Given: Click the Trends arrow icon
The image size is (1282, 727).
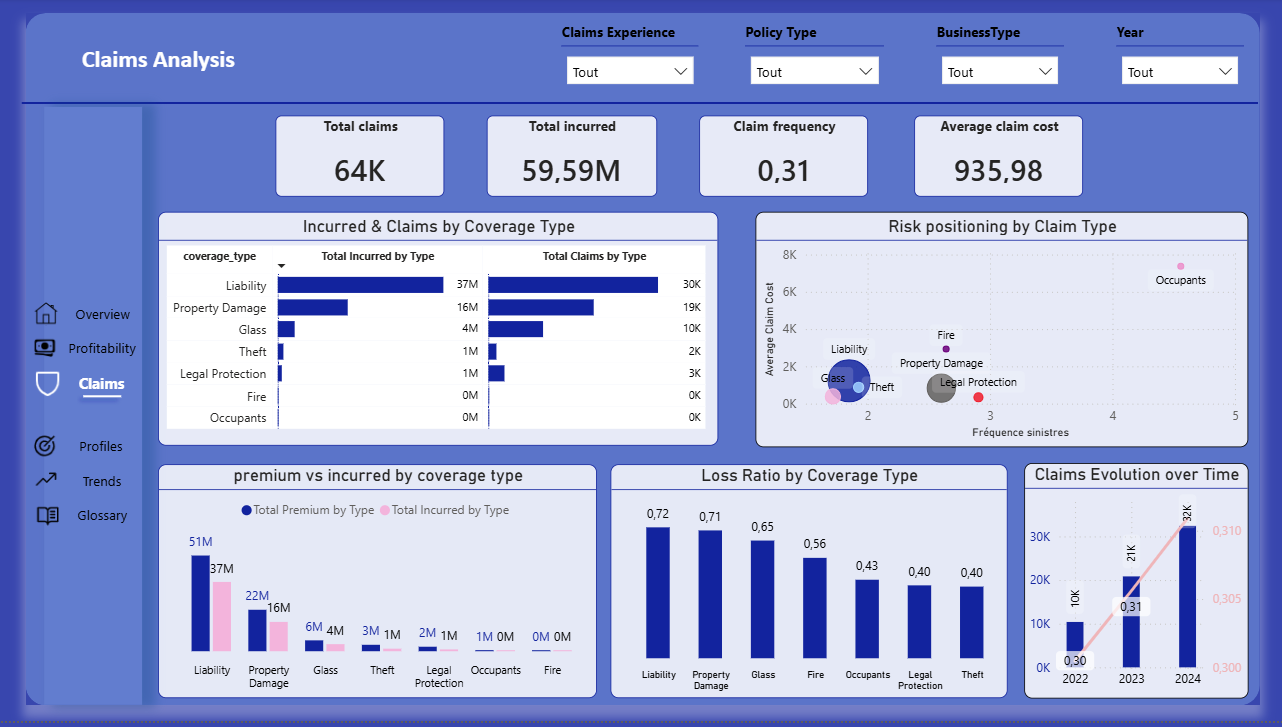Looking at the screenshot, I should [46, 481].
